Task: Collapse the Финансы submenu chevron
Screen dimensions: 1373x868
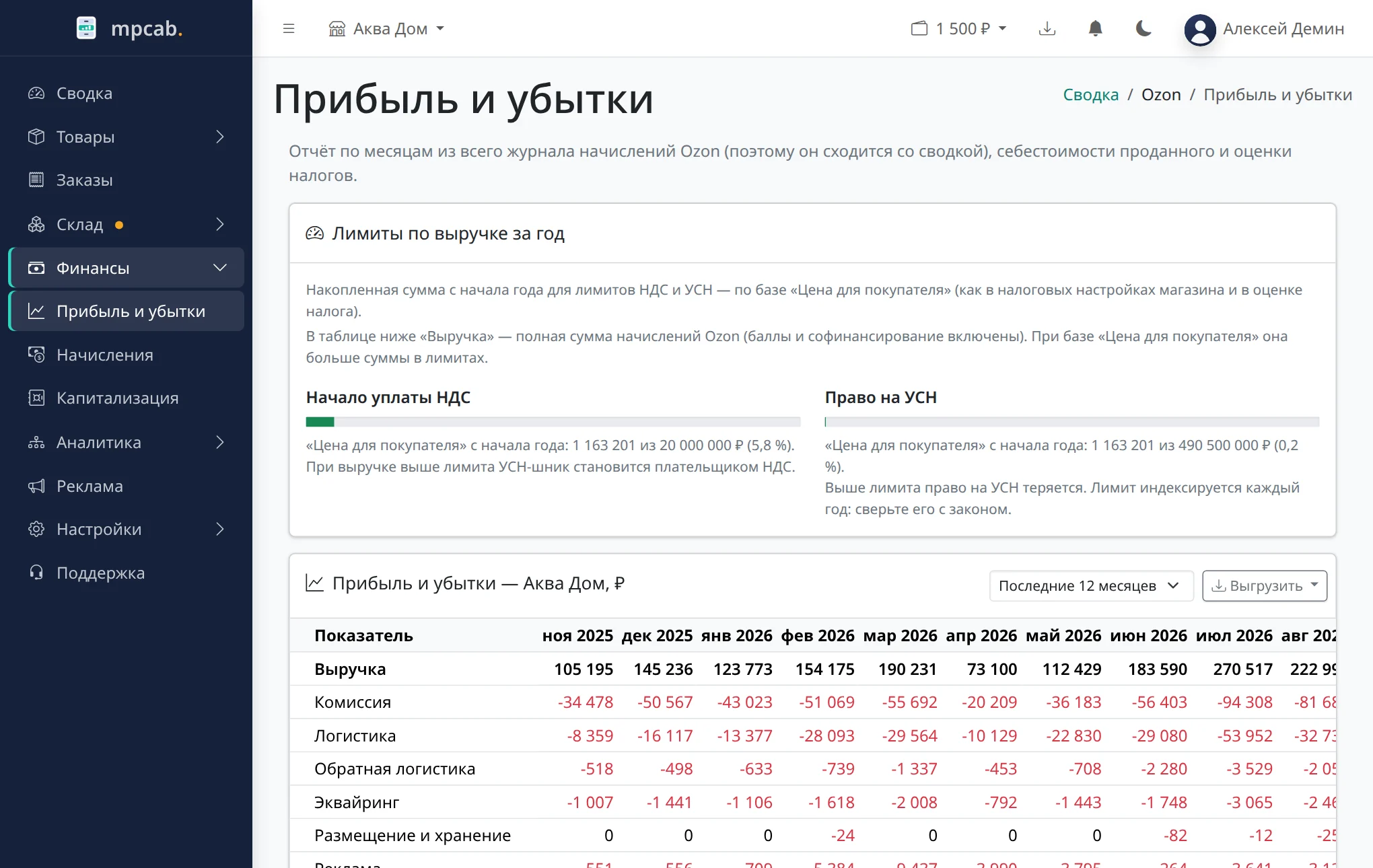Action: click(220, 268)
